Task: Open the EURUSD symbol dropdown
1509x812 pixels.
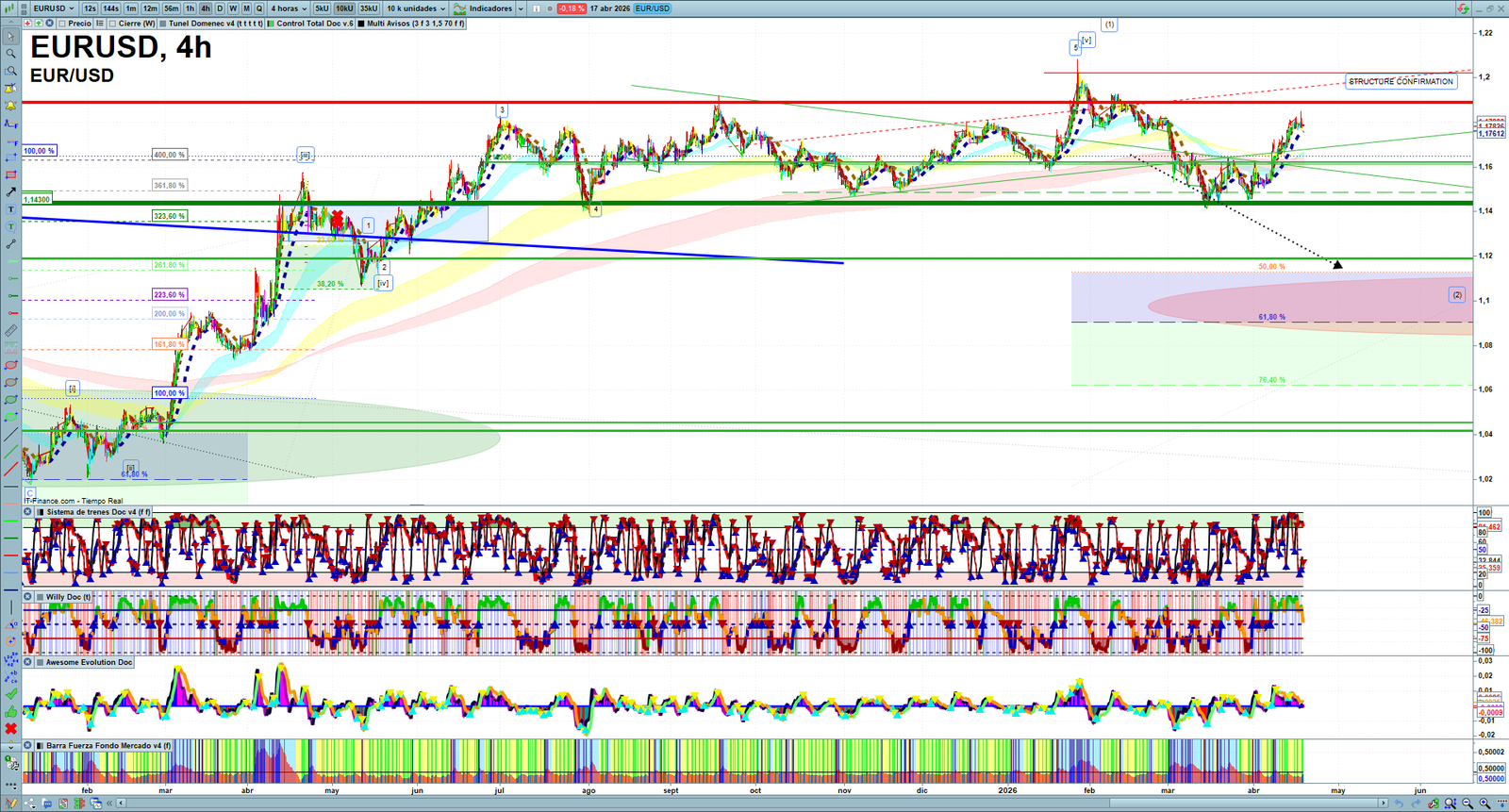Action: 53,8
